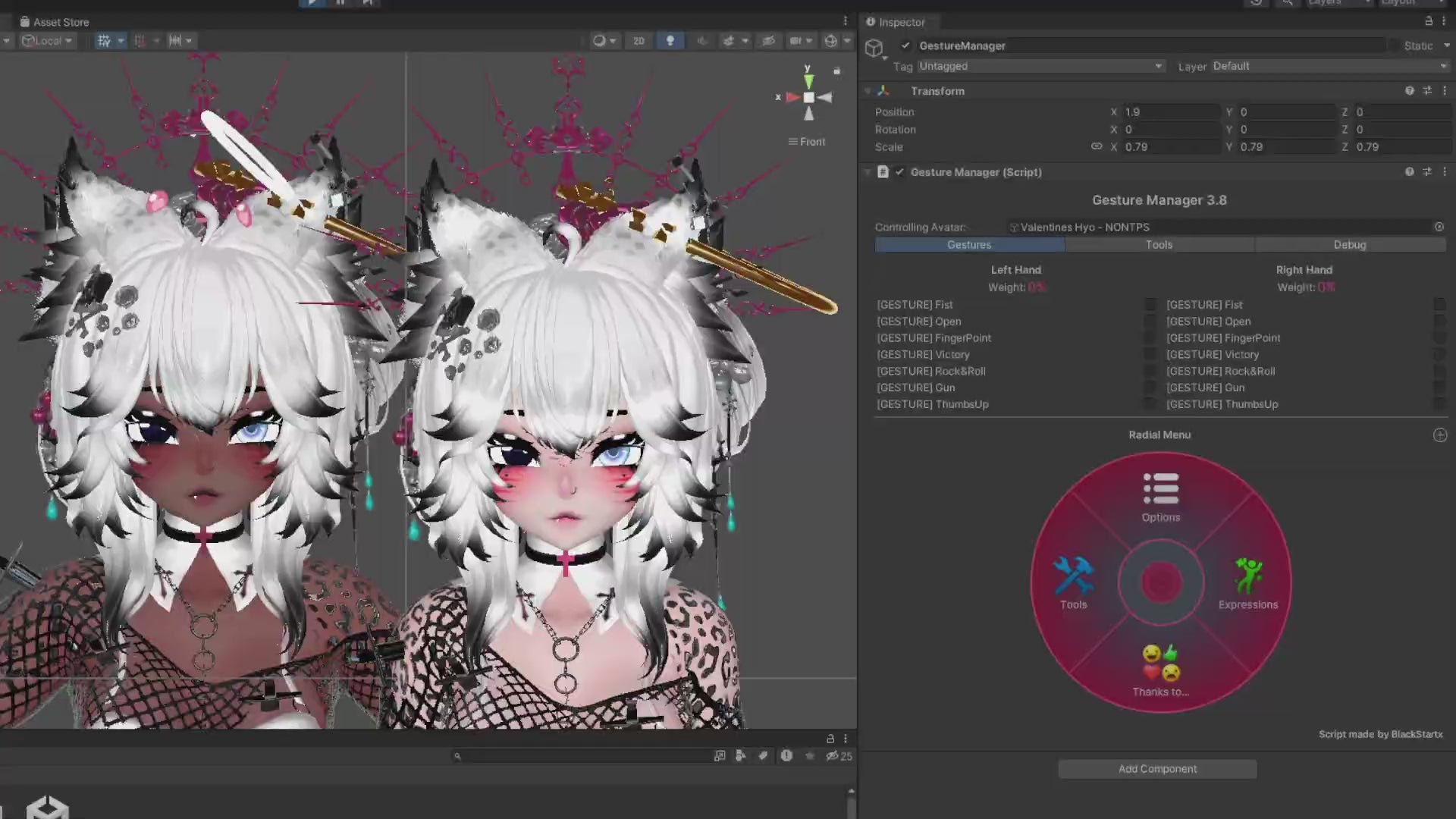This screenshot has width=1456, height=819.
Task: Switch to the Debug tab
Action: tap(1349, 245)
